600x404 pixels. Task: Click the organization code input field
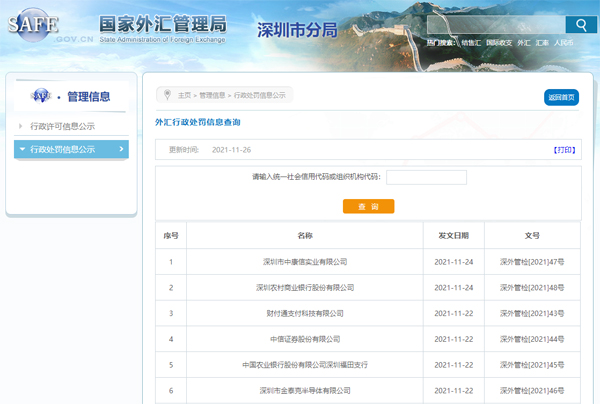tap(426, 178)
